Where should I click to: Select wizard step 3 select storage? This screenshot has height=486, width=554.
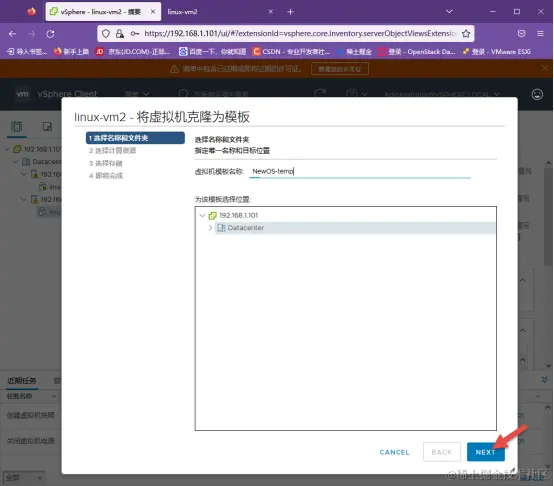coord(106,163)
